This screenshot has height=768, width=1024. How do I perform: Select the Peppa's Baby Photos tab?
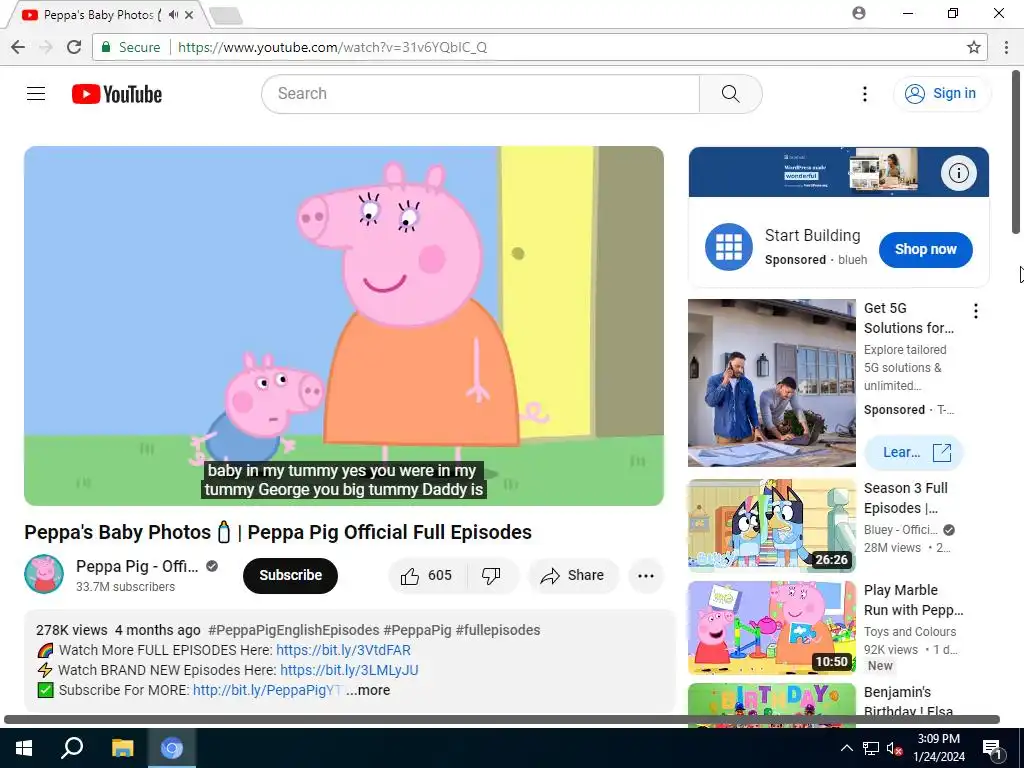[x=98, y=14]
